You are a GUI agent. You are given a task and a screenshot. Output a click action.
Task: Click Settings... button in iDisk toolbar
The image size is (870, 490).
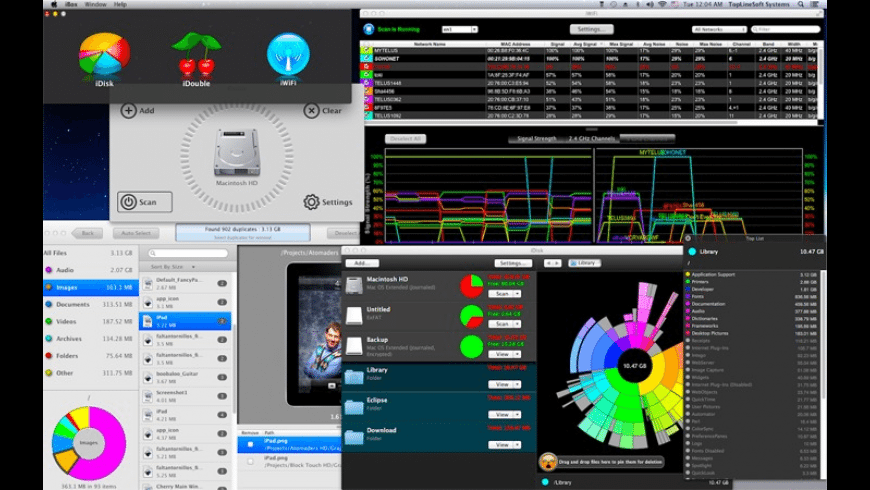click(513, 263)
